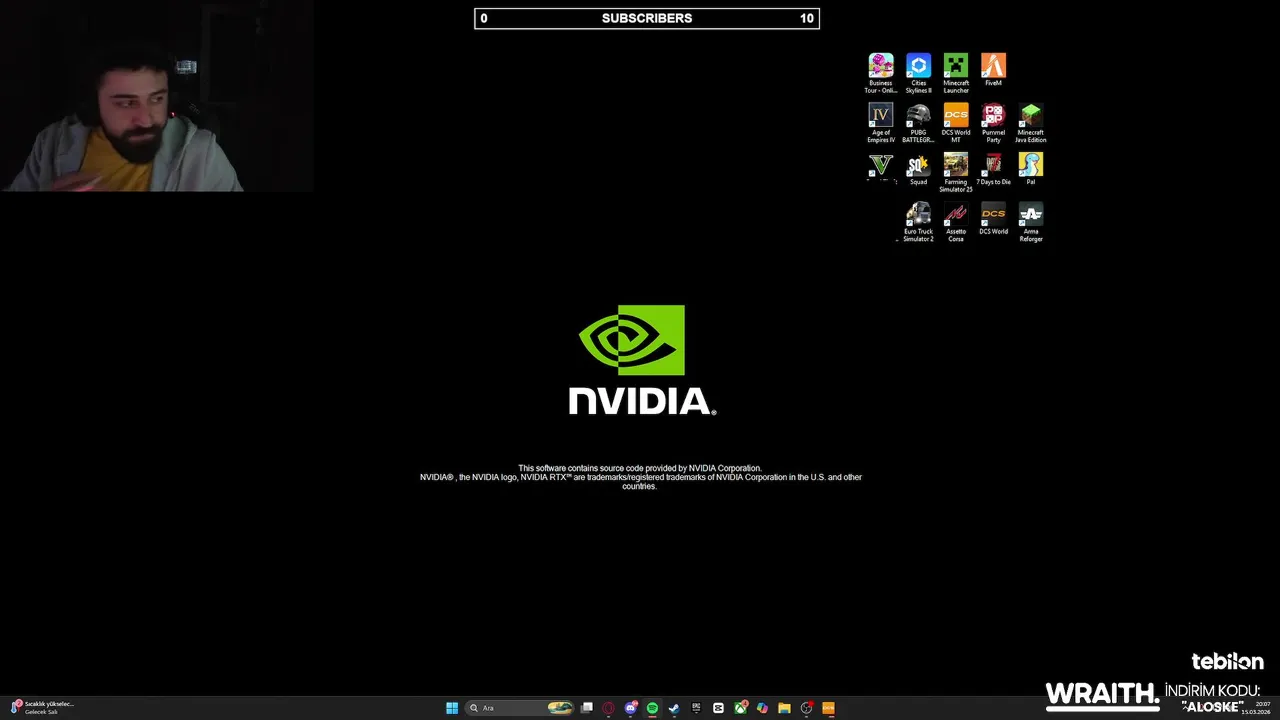Open the weather widget on the taskbar
This screenshot has width=1280, height=720.
[43, 708]
